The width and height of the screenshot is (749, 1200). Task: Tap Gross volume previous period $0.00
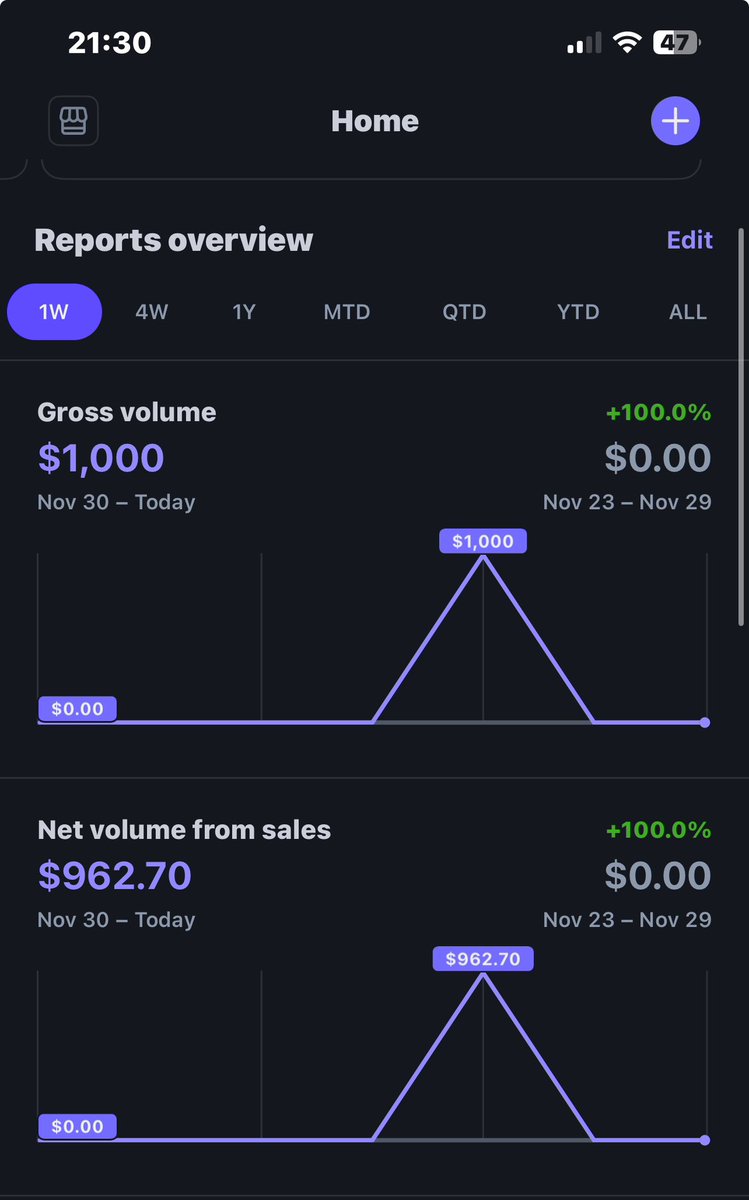pos(658,458)
